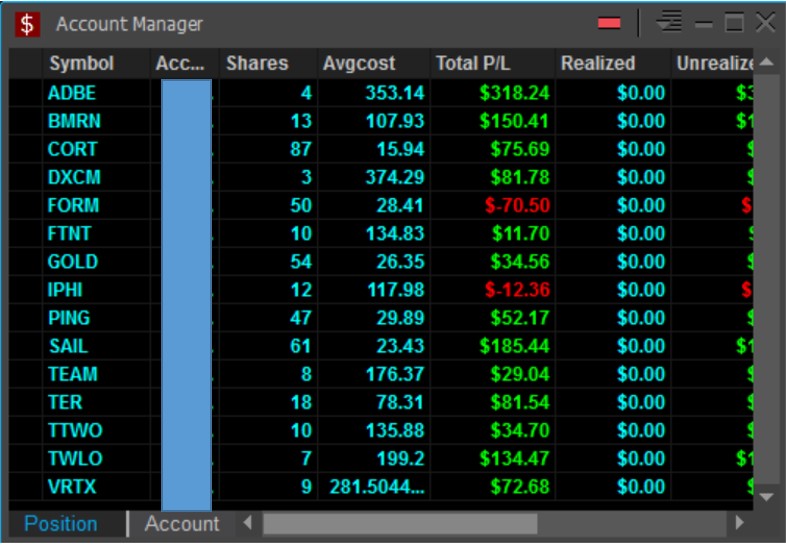
Task: Minimize the Account Manager window
Action: point(704,23)
